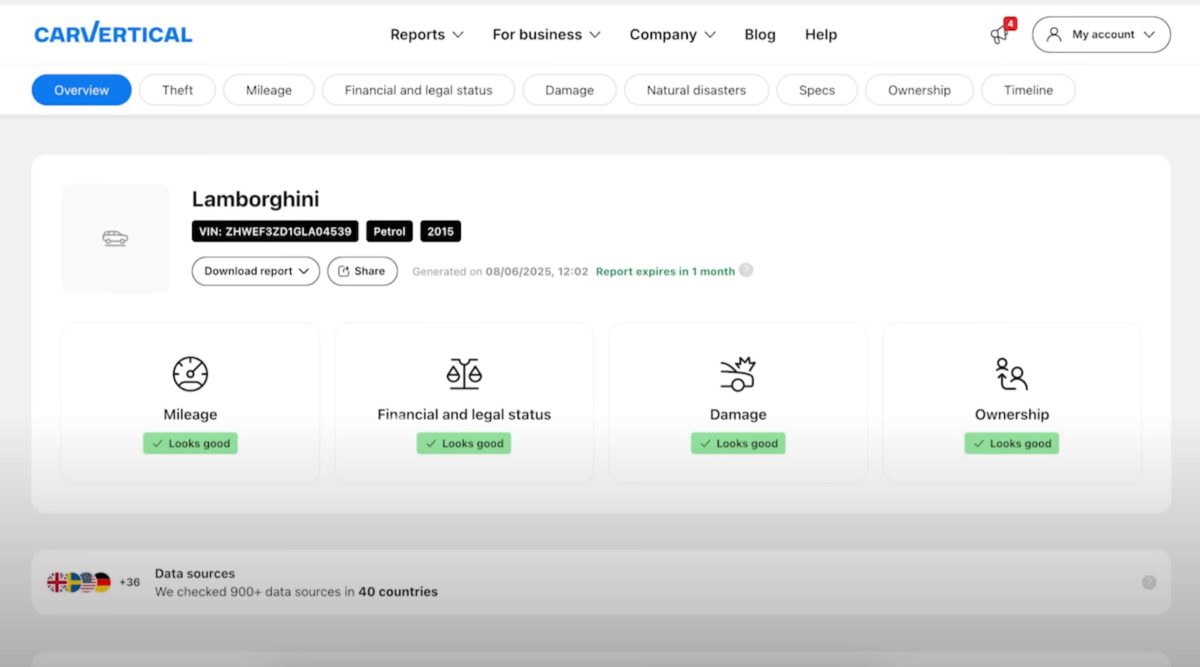Expand the For business menu
The image size is (1200, 667).
coord(546,34)
